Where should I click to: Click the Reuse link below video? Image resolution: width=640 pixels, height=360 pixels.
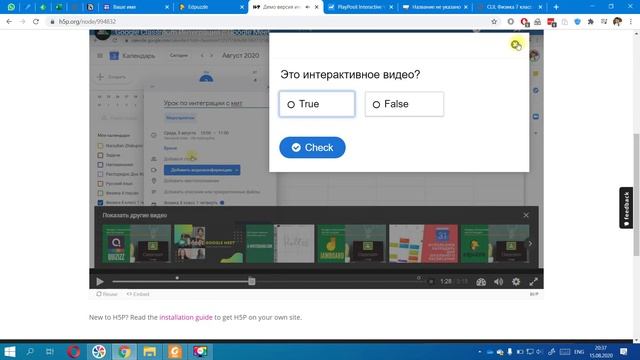click(107, 294)
